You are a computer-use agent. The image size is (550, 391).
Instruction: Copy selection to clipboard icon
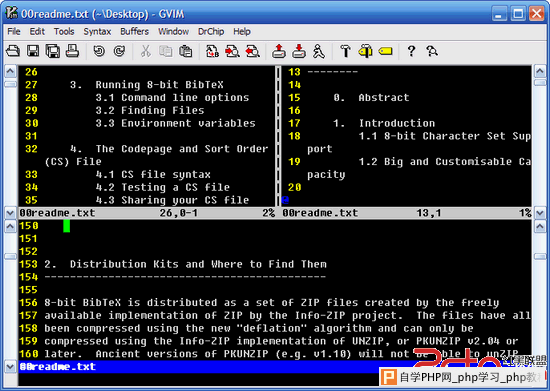(x=166, y=51)
